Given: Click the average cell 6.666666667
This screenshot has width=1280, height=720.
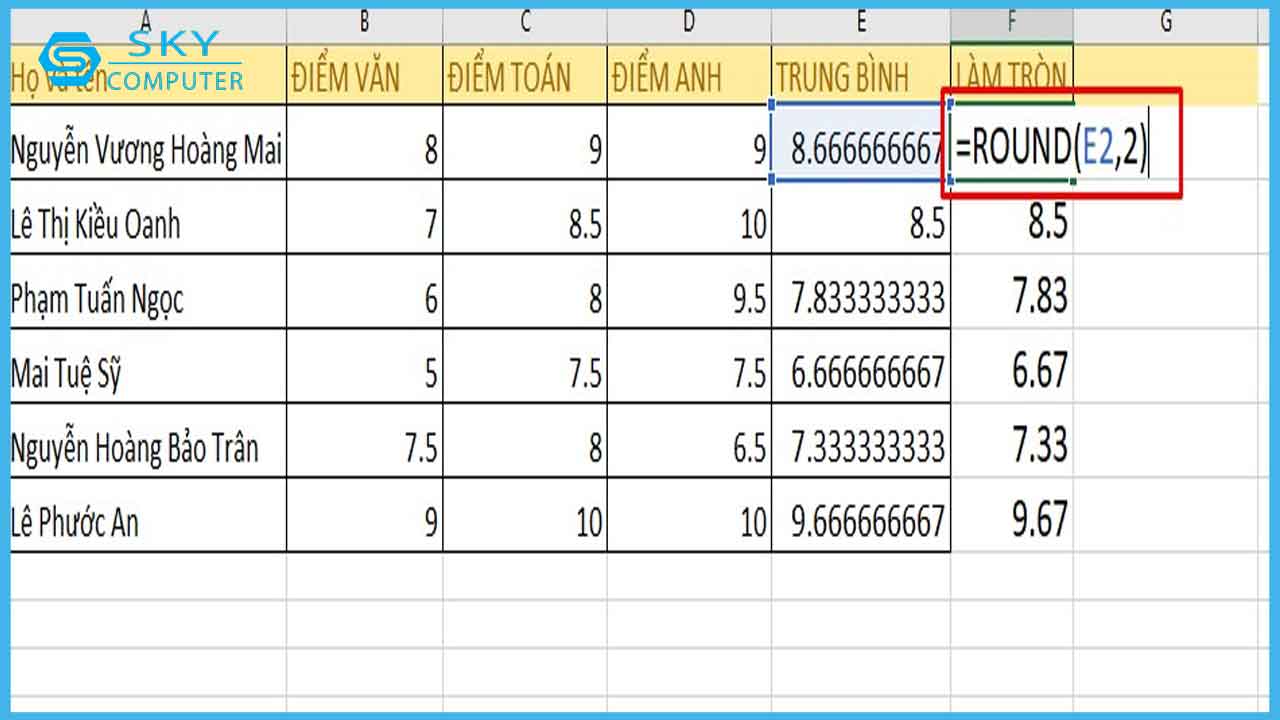Looking at the screenshot, I should [861, 366].
